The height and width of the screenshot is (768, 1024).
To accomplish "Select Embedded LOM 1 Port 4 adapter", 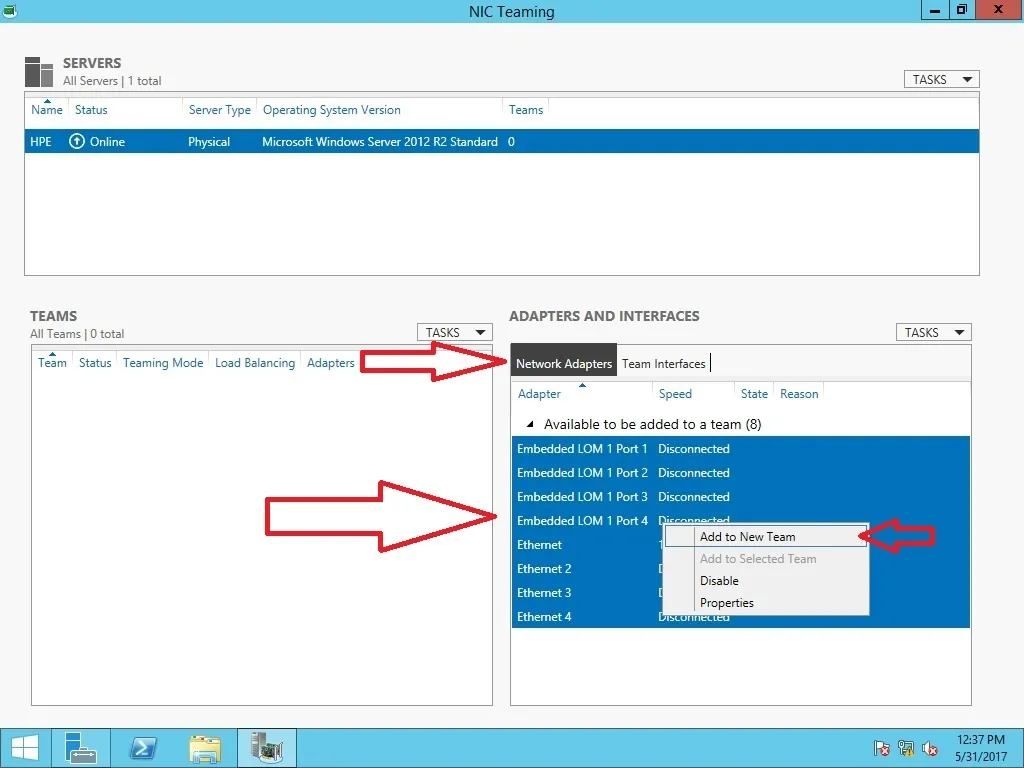I will click(741, 520).
